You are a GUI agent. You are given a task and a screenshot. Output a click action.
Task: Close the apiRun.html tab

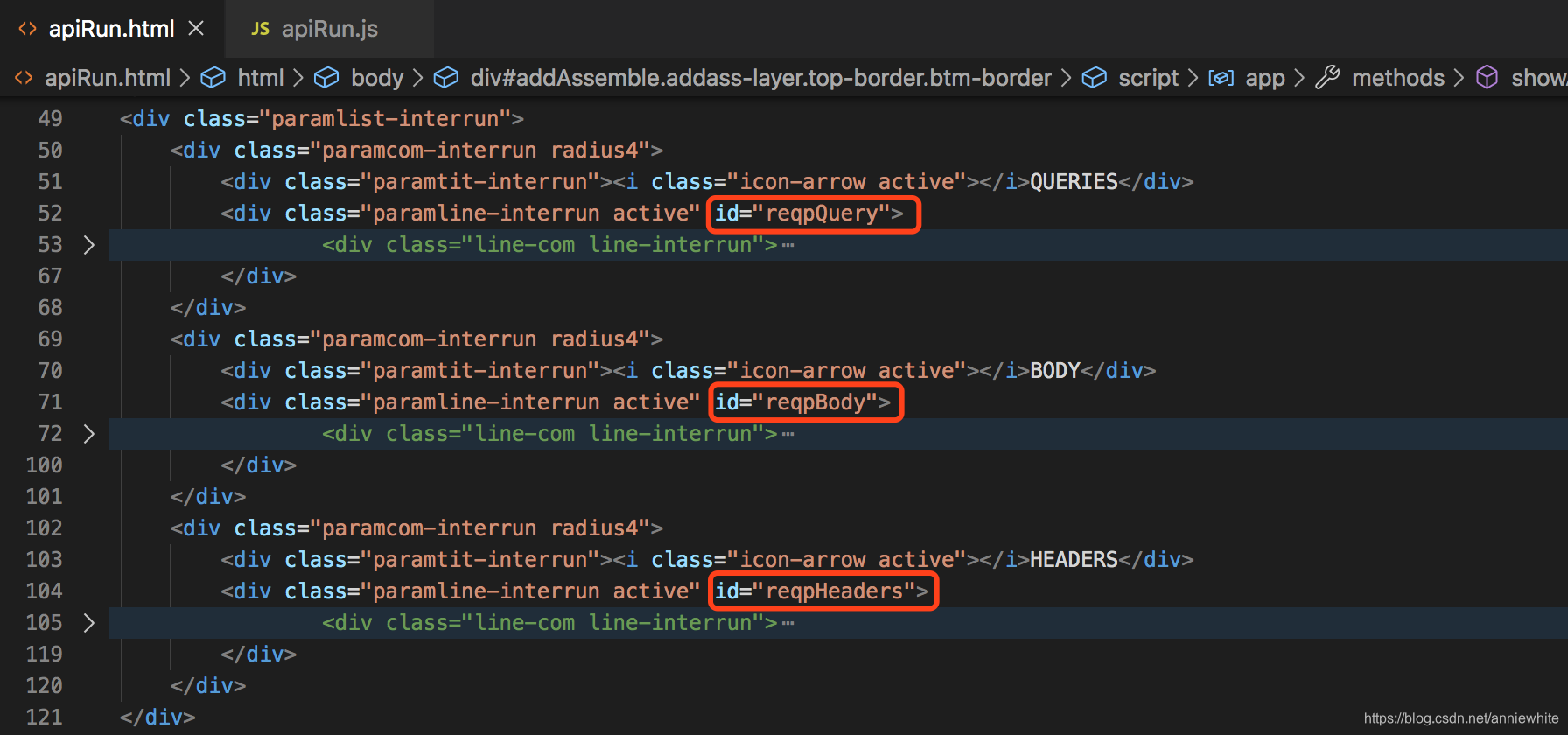click(196, 29)
